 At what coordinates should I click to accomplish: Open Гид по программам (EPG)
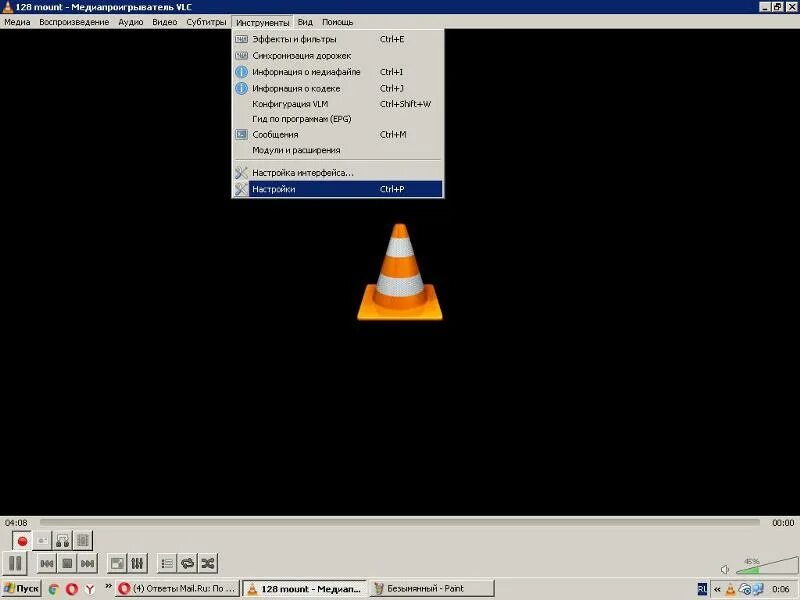tap(338, 119)
